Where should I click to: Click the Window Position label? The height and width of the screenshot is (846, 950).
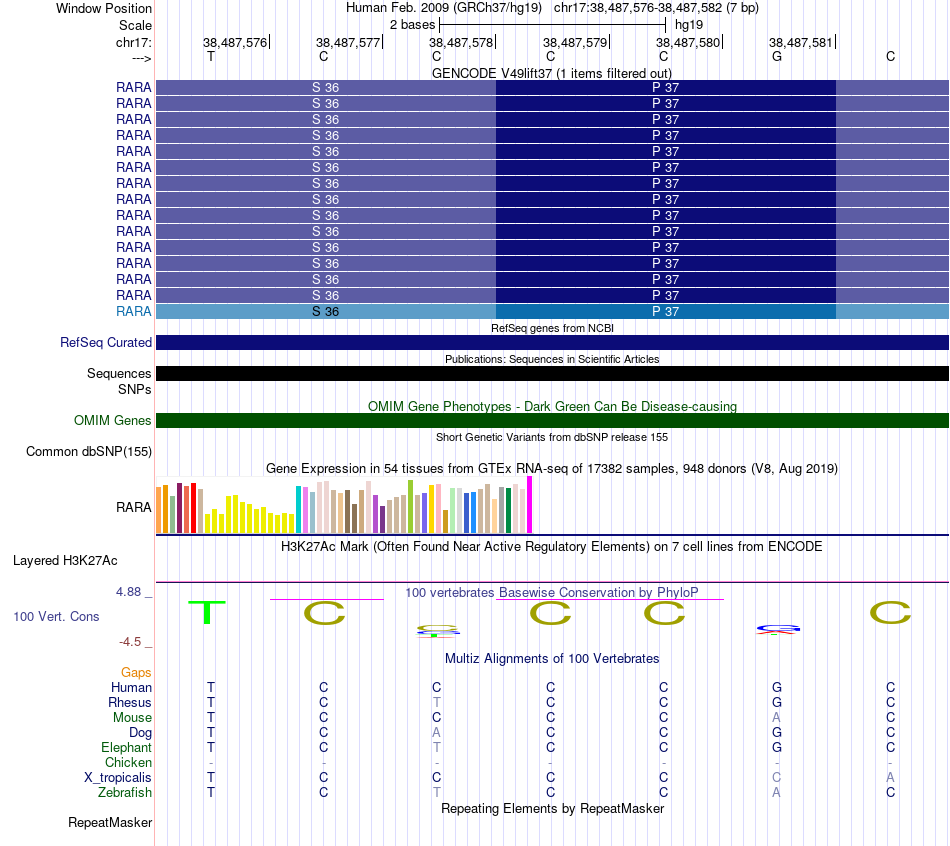click(104, 8)
